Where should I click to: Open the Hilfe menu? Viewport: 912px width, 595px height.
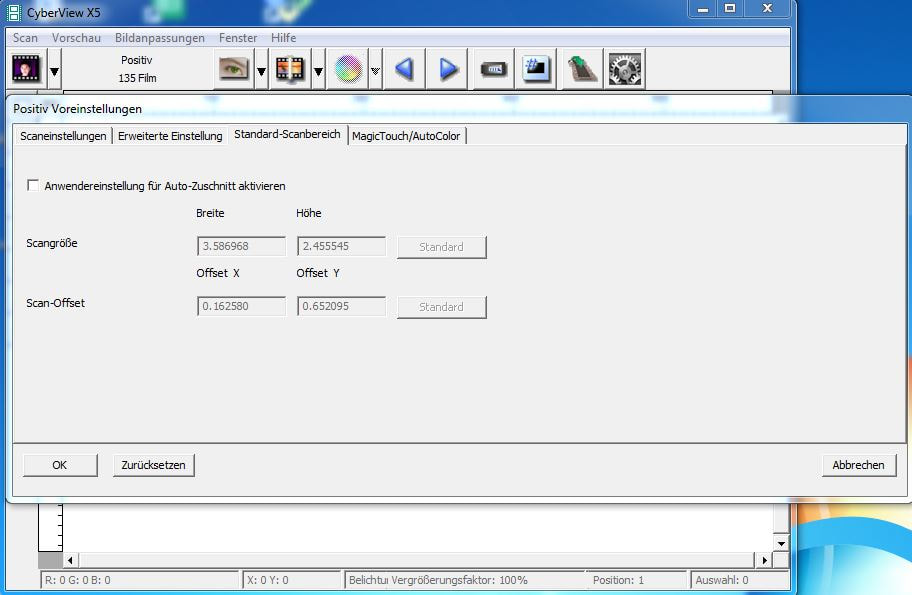283,38
